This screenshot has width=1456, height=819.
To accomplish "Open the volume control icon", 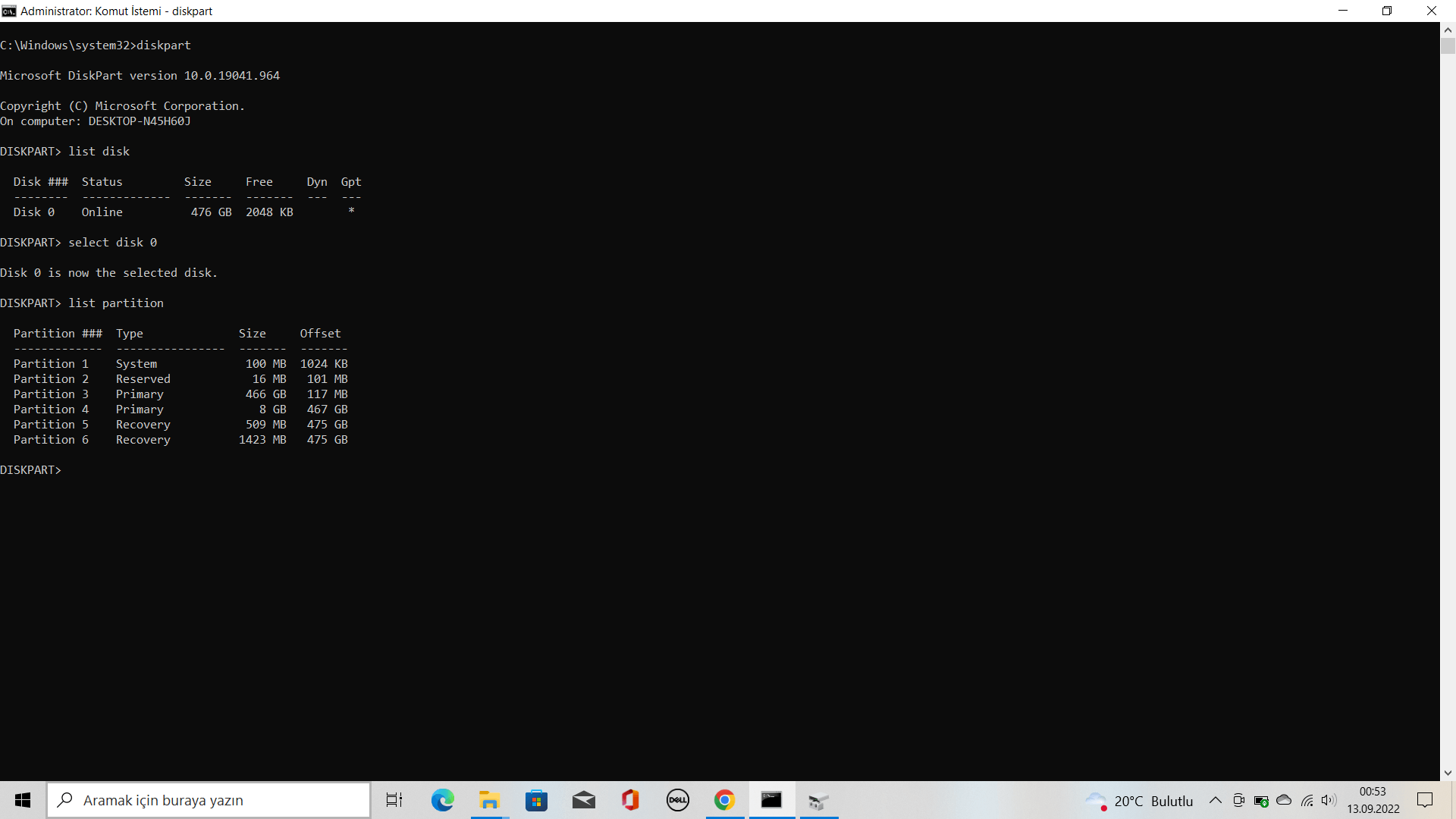I will click(x=1329, y=800).
